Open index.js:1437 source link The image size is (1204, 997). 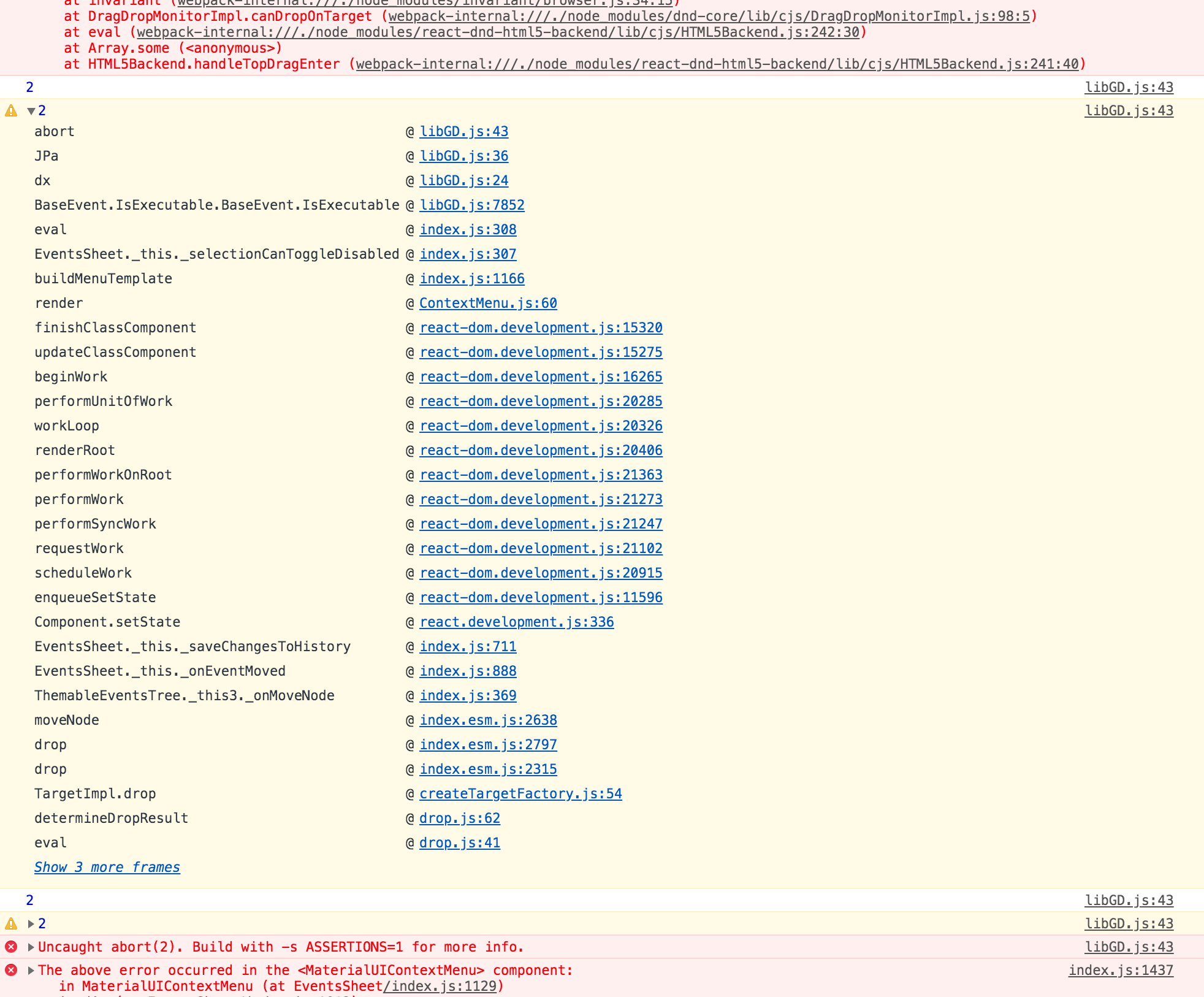click(x=1121, y=970)
